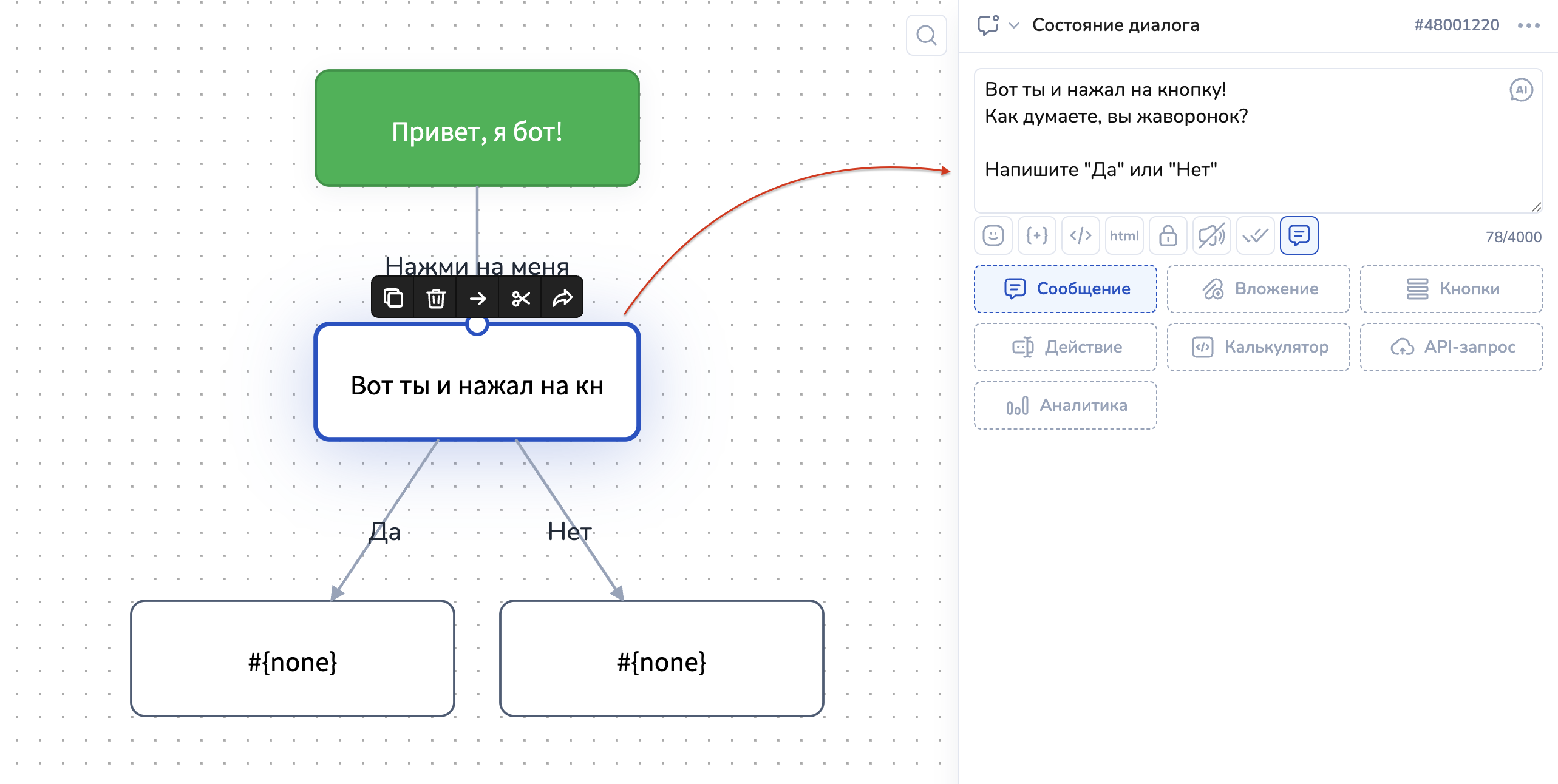Open the canvas search magnifier

point(926,36)
